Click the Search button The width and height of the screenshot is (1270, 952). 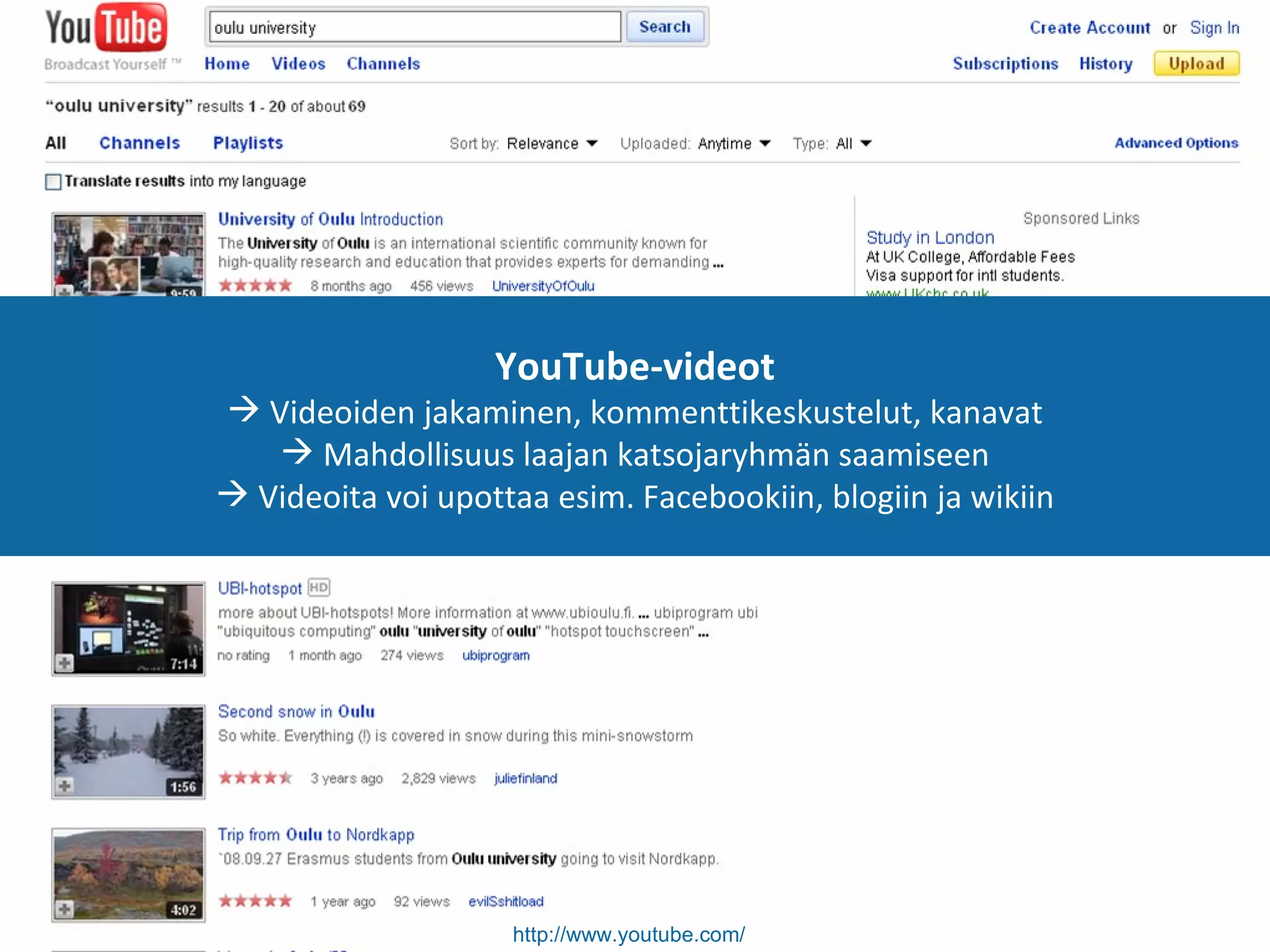[x=665, y=27]
